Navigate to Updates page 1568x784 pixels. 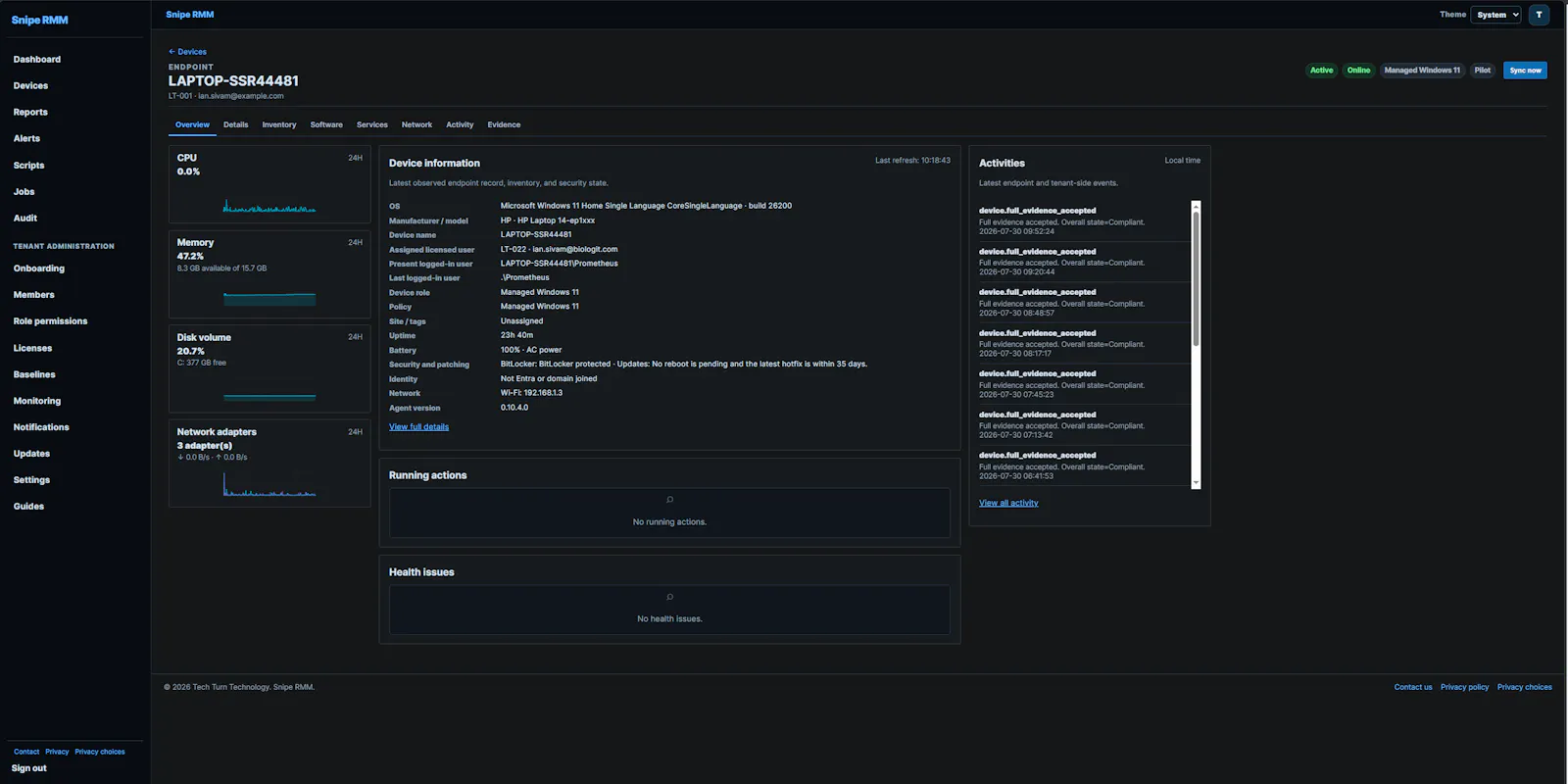point(31,454)
